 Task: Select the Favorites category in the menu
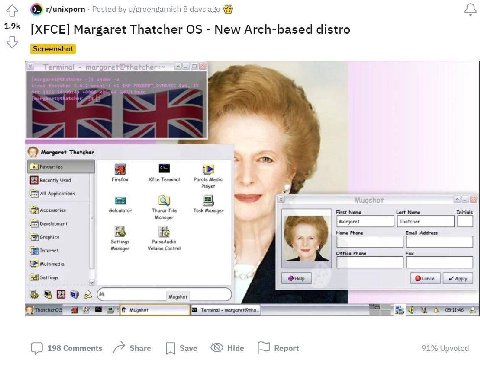pyautogui.click(x=60, y=166)
